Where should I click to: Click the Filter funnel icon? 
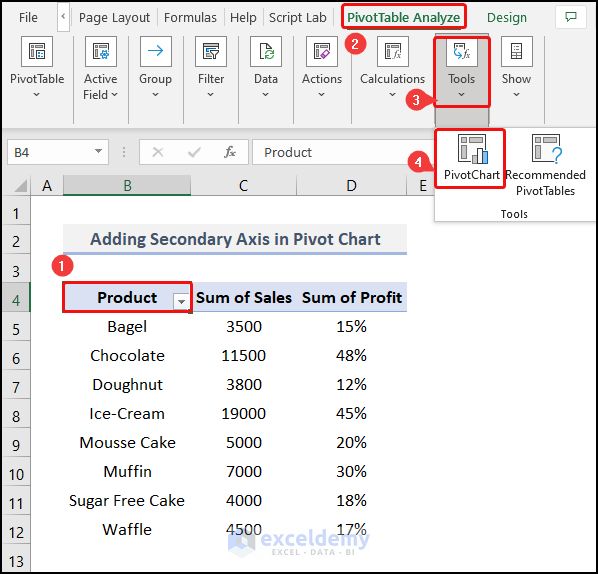pyautogui.click(x=211, y=51)
